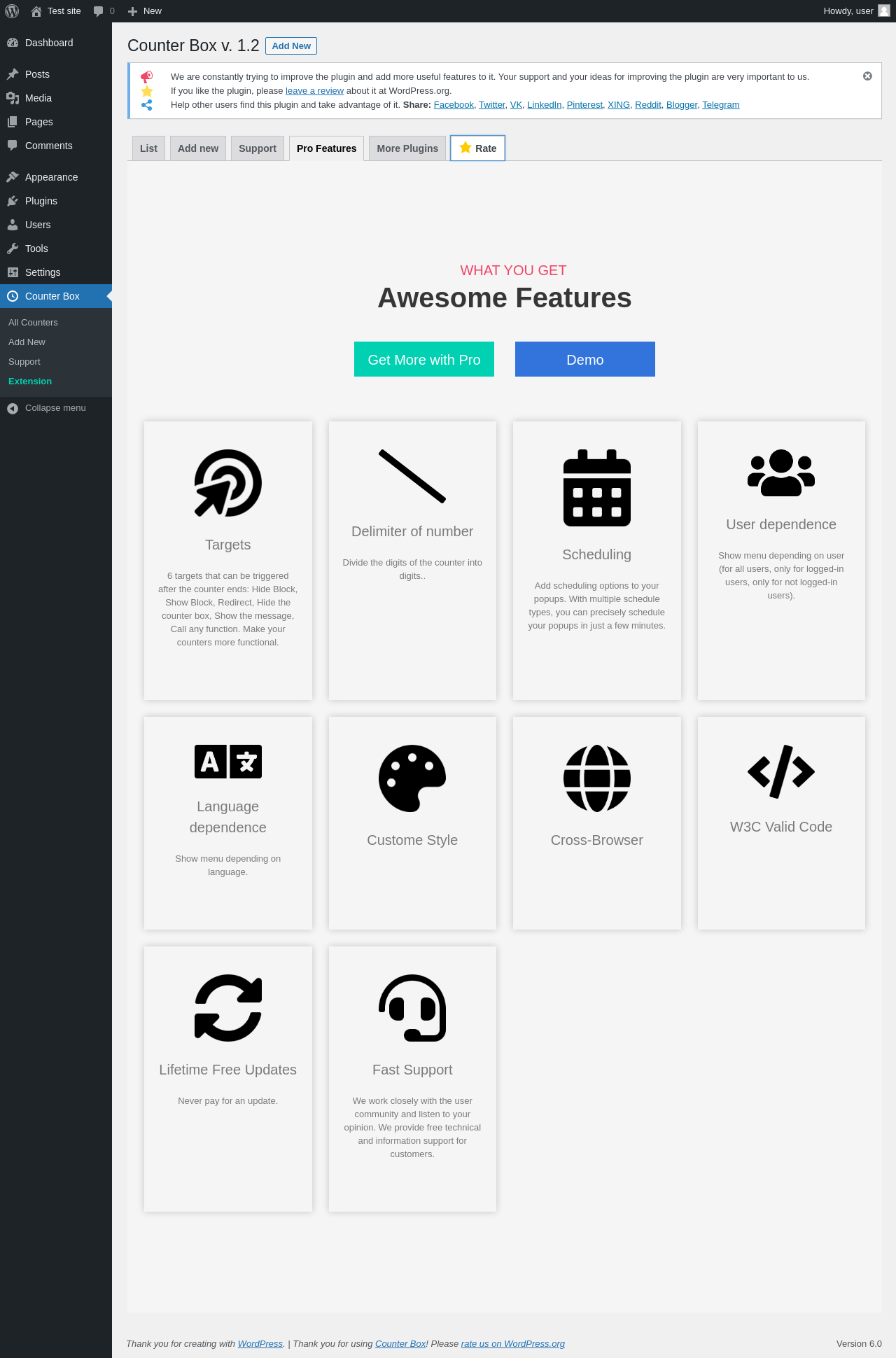This screenshot has width=896, height=1358.
Task: Click the Custome Style palette icon
Action: [412, 778]
